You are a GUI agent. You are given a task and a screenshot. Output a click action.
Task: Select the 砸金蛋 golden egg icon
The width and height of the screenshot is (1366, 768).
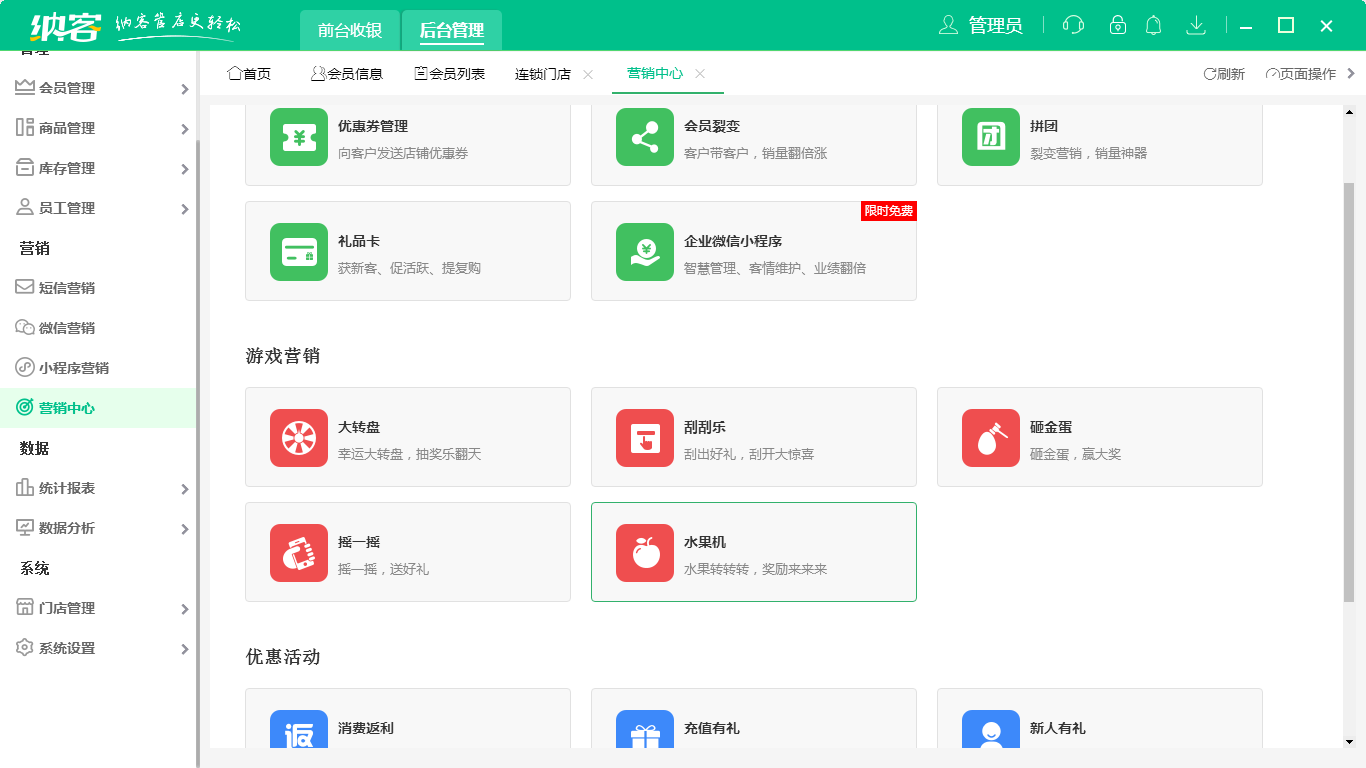(x=991, y=438)
